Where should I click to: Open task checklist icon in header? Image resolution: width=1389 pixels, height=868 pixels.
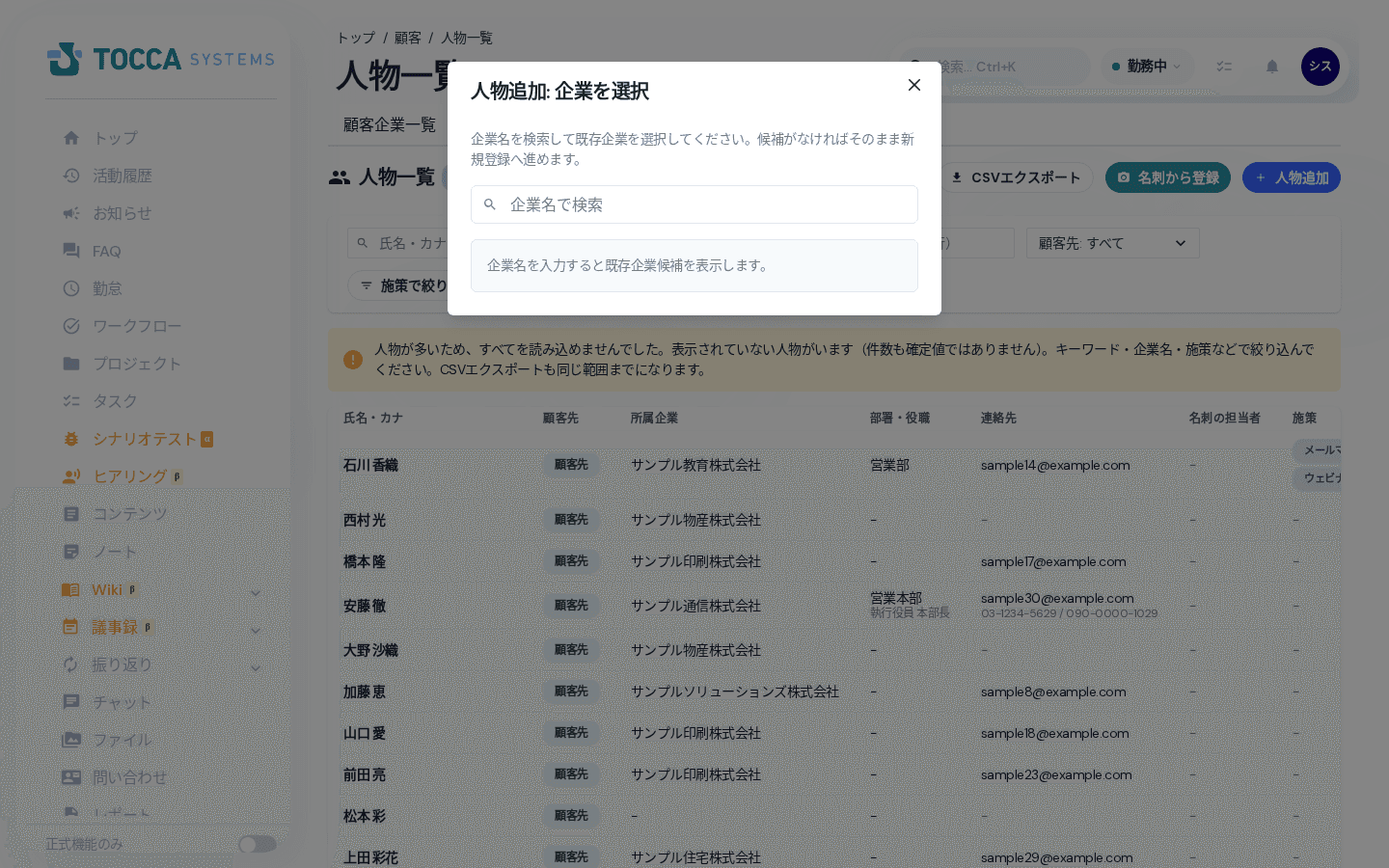point(1224,67)
